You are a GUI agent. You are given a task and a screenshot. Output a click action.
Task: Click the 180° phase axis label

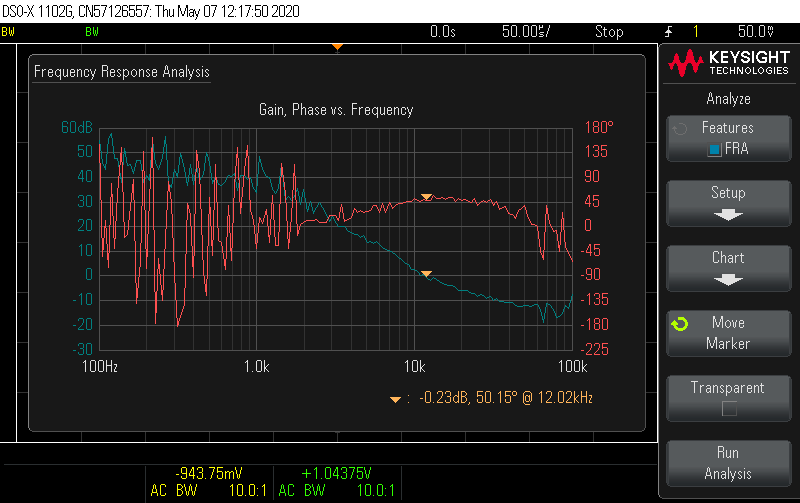pyautogui.click(x=598, y=127)
